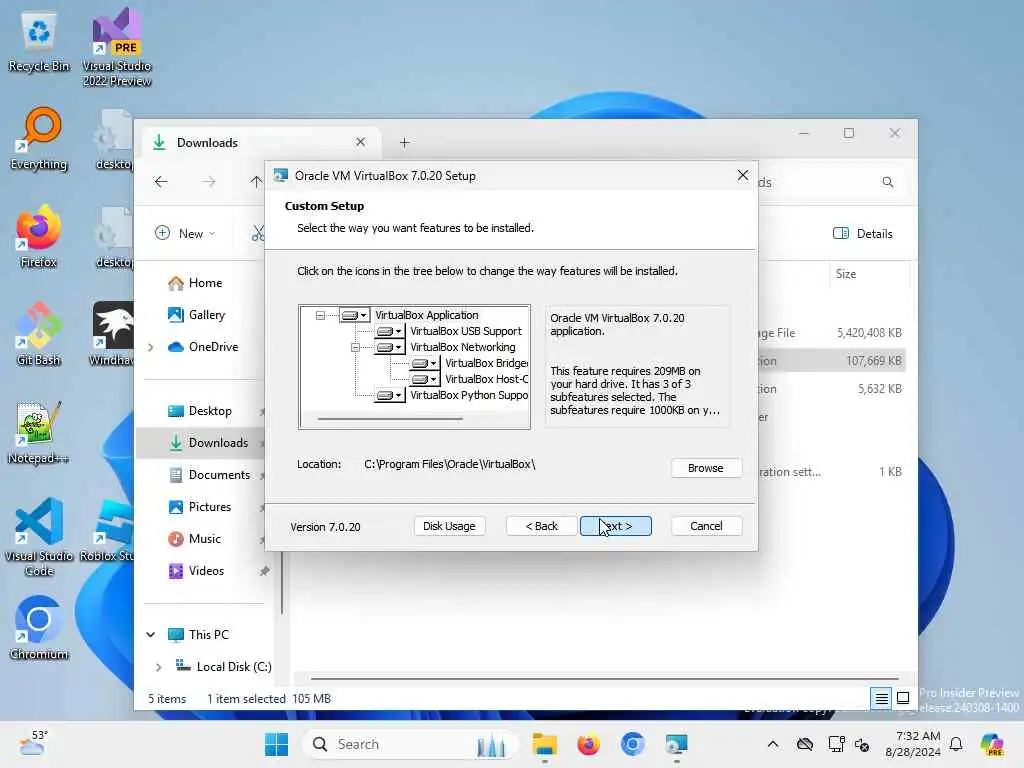Select Visual Studio Code desktop icon
Image resolution: width=1024 pixels, height=768 pixels.
coord(39,537)
